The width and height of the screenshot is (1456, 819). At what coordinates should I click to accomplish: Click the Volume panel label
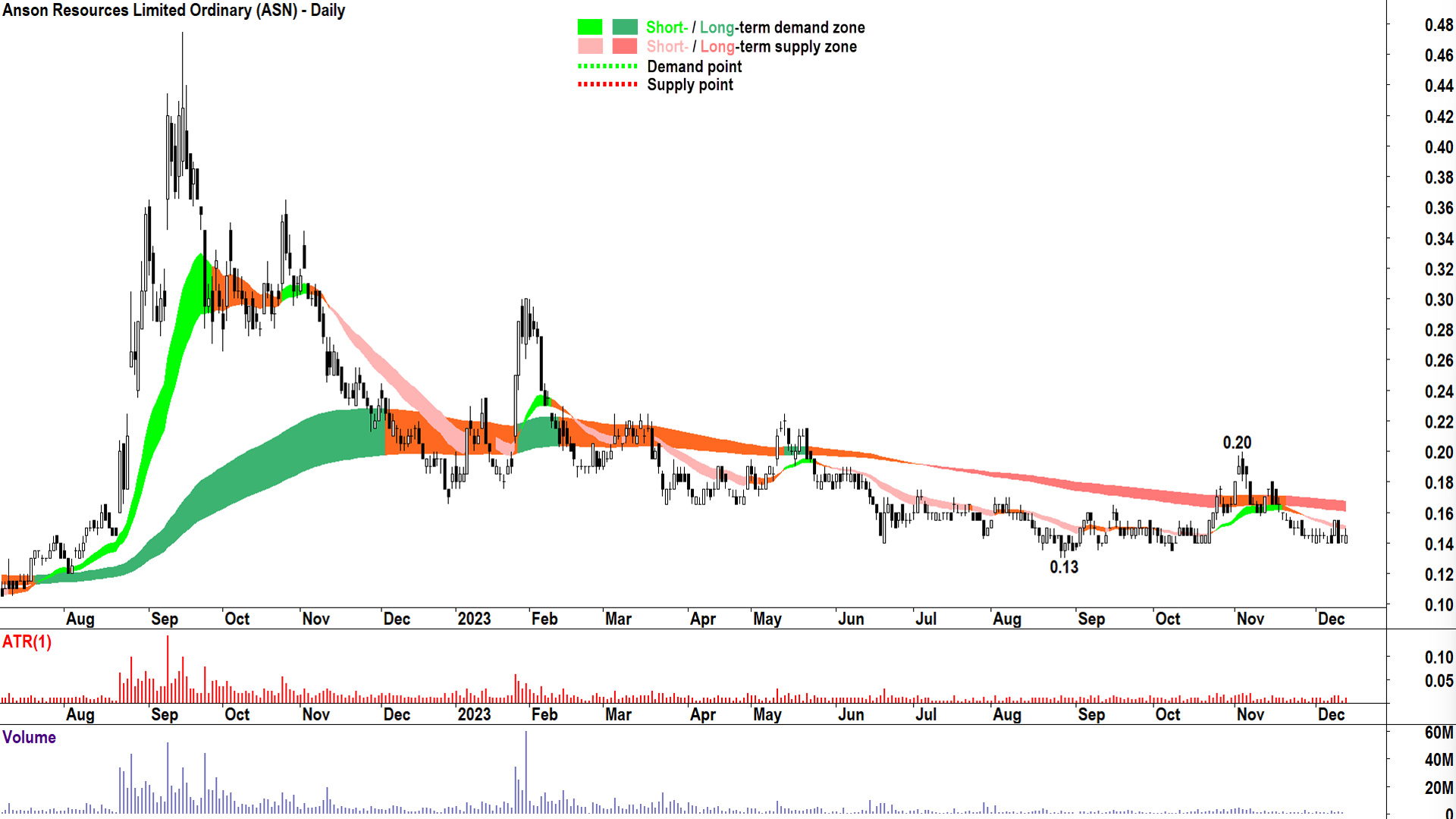pos(29,738)
